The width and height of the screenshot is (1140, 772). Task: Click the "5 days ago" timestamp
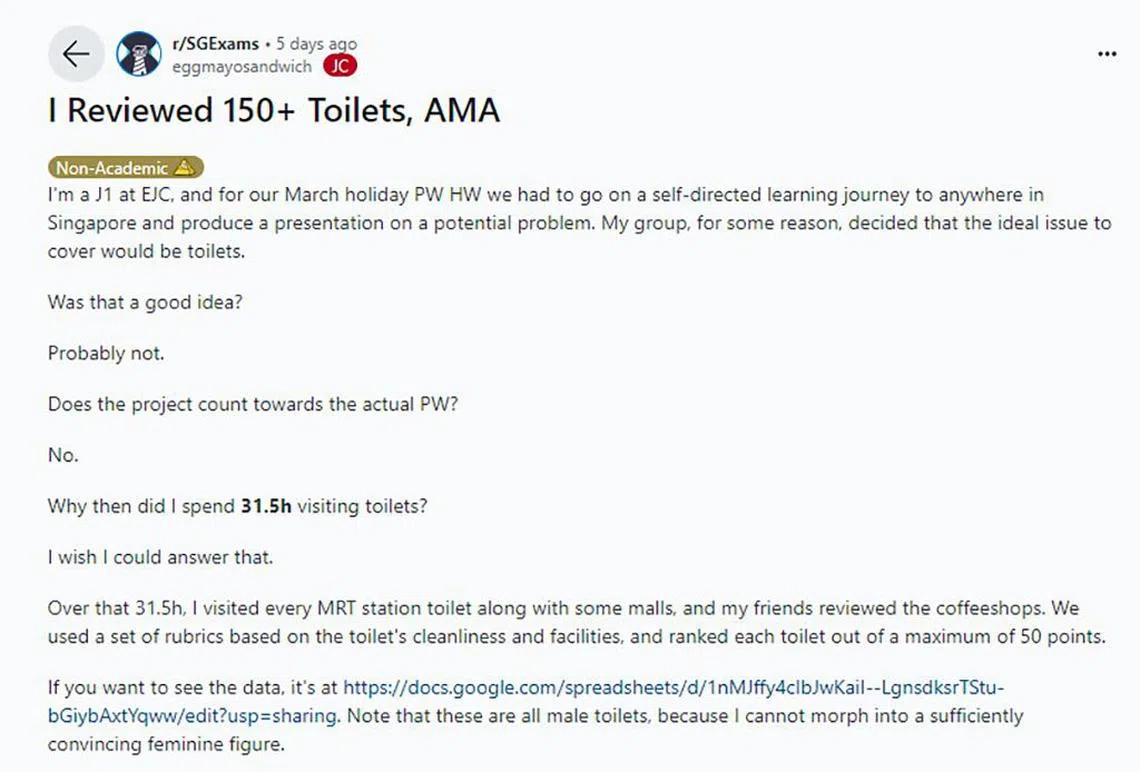tap(316, 44)
